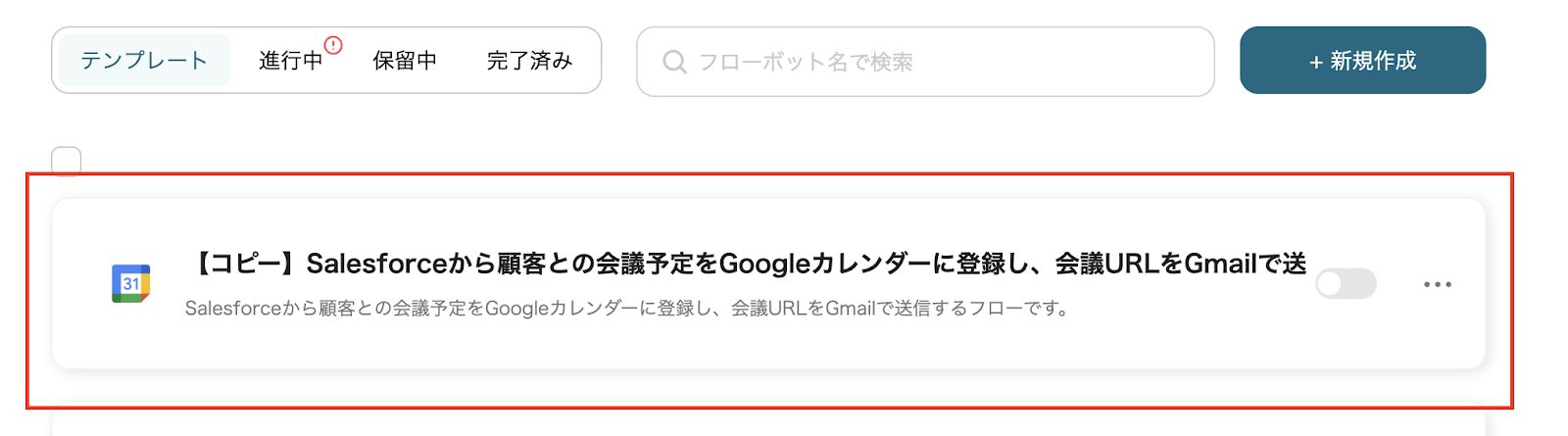
Task: Click the partially visible flow card below
Action: click(768, 423)
